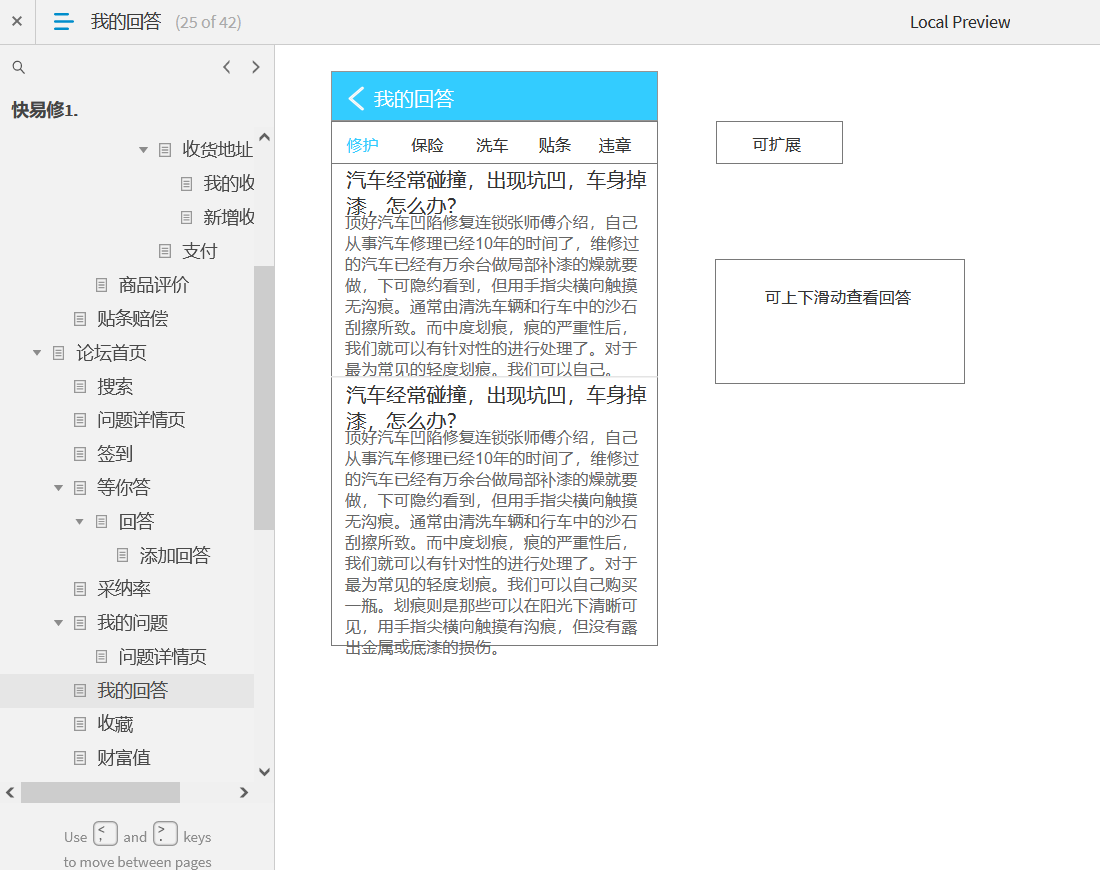The image size is (1100, 870).
Task: Click page icon beside 商品评价
Action: point(102,285)
